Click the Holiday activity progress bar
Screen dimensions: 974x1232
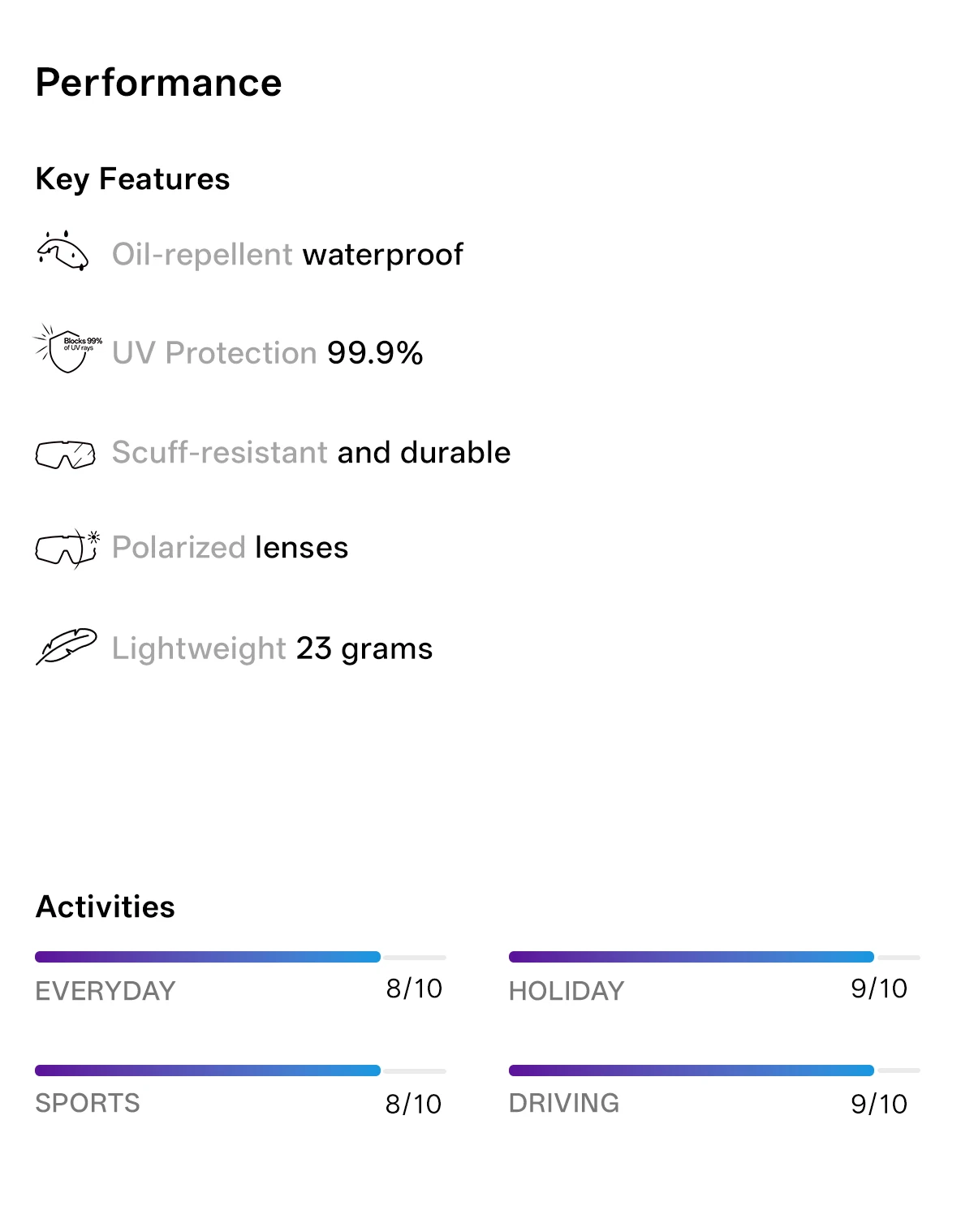point(714,957)
